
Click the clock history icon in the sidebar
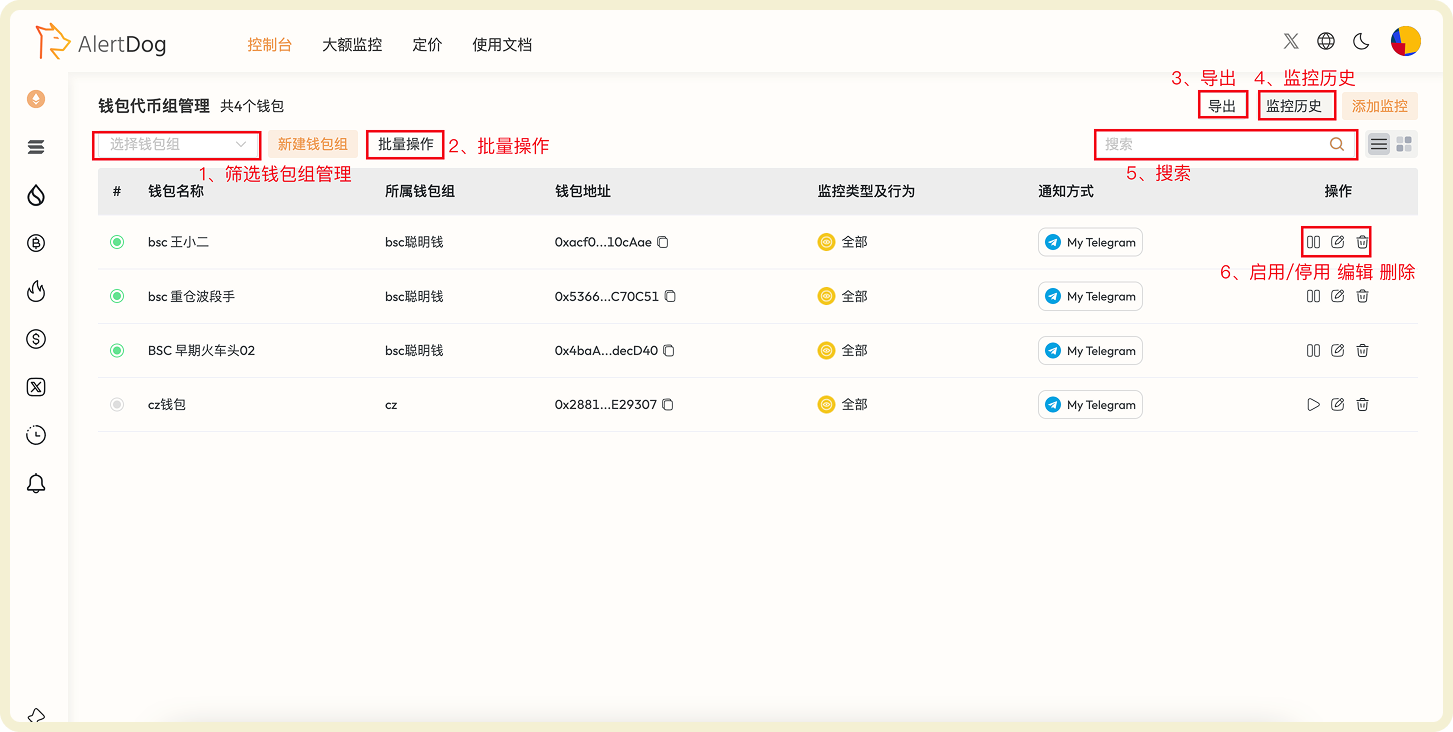click(36, 435)
